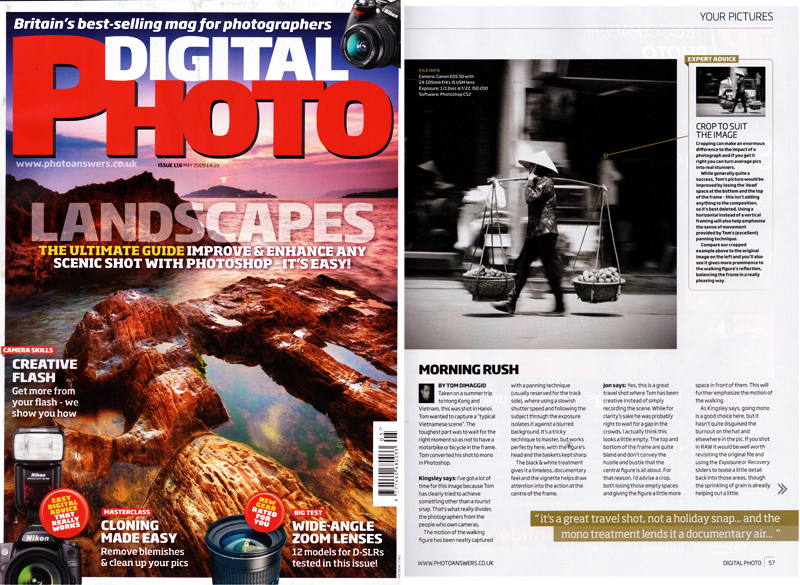Screen dimensions: 800x585
Task: Click the author portrait beside the byline
Action: [427, 393]
